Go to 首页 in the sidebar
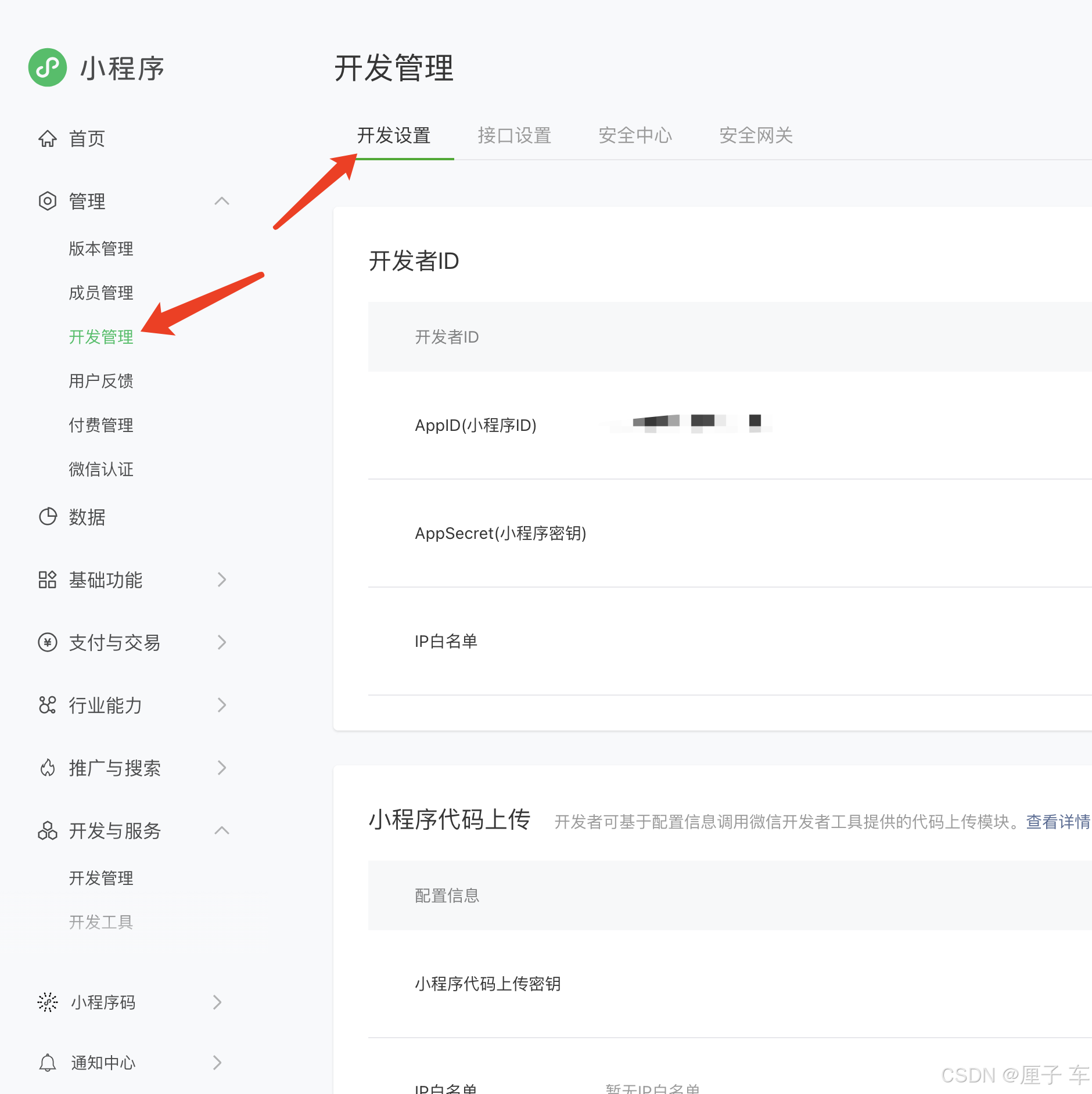The image size is (1092, 1094). pos(87,138)
